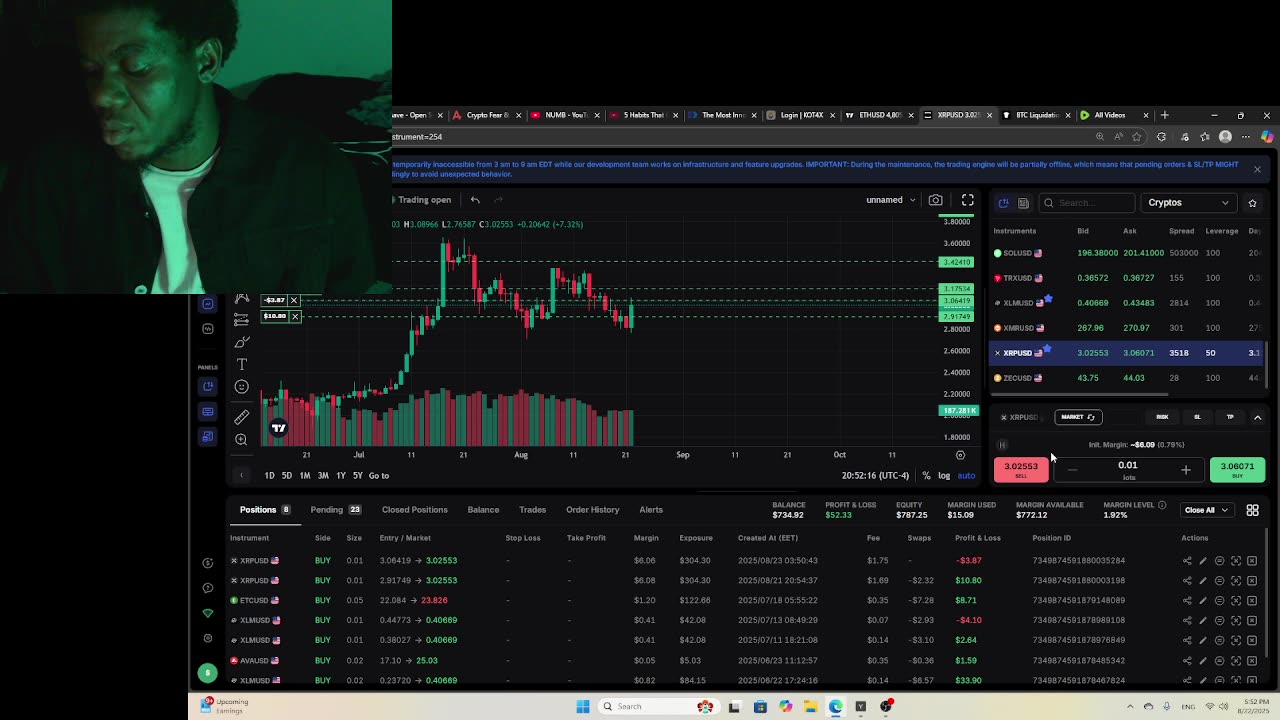Switch to the Balance tab
1280x720 pixels.
[483, 510]
